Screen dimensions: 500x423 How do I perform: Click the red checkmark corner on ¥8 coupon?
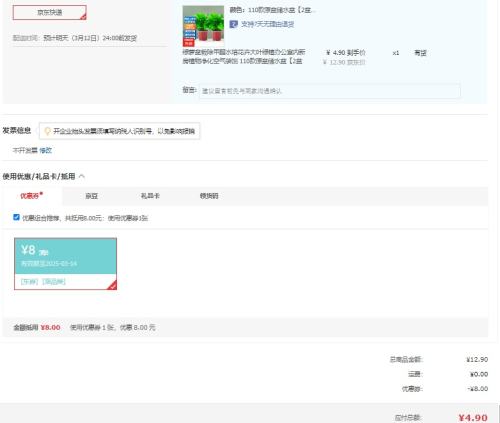113,286
